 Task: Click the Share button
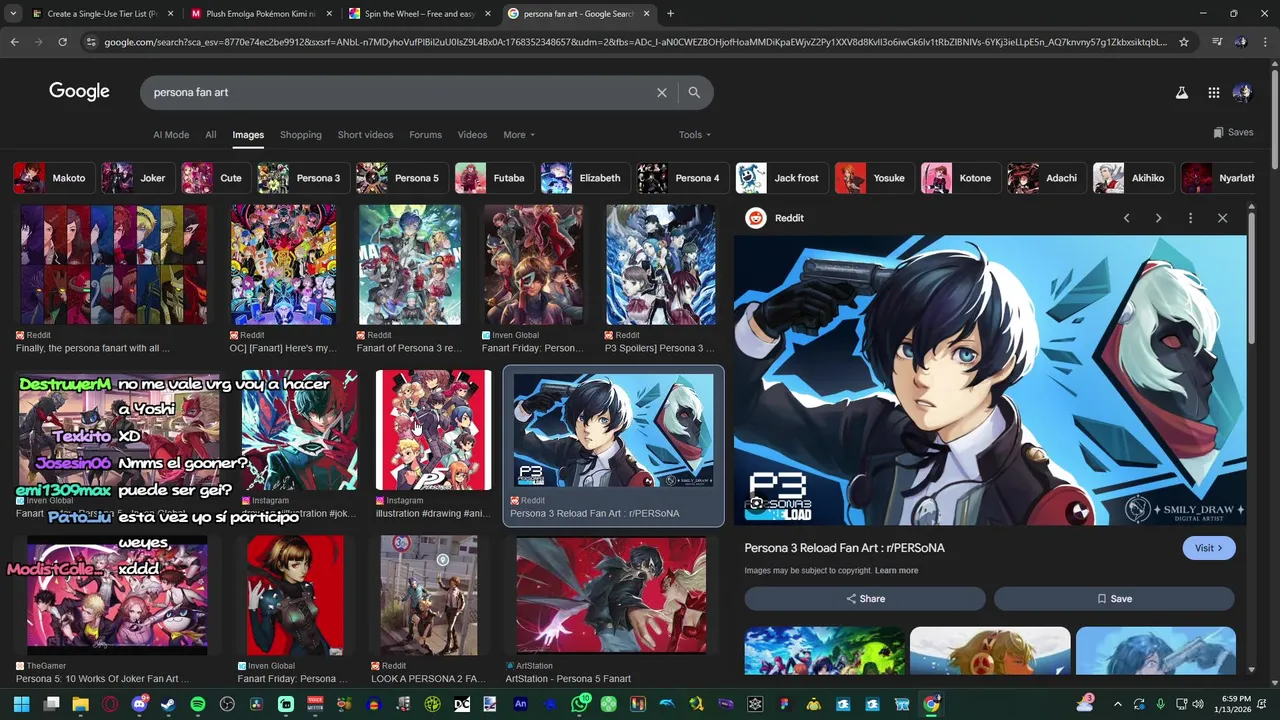tap(865, 598)
